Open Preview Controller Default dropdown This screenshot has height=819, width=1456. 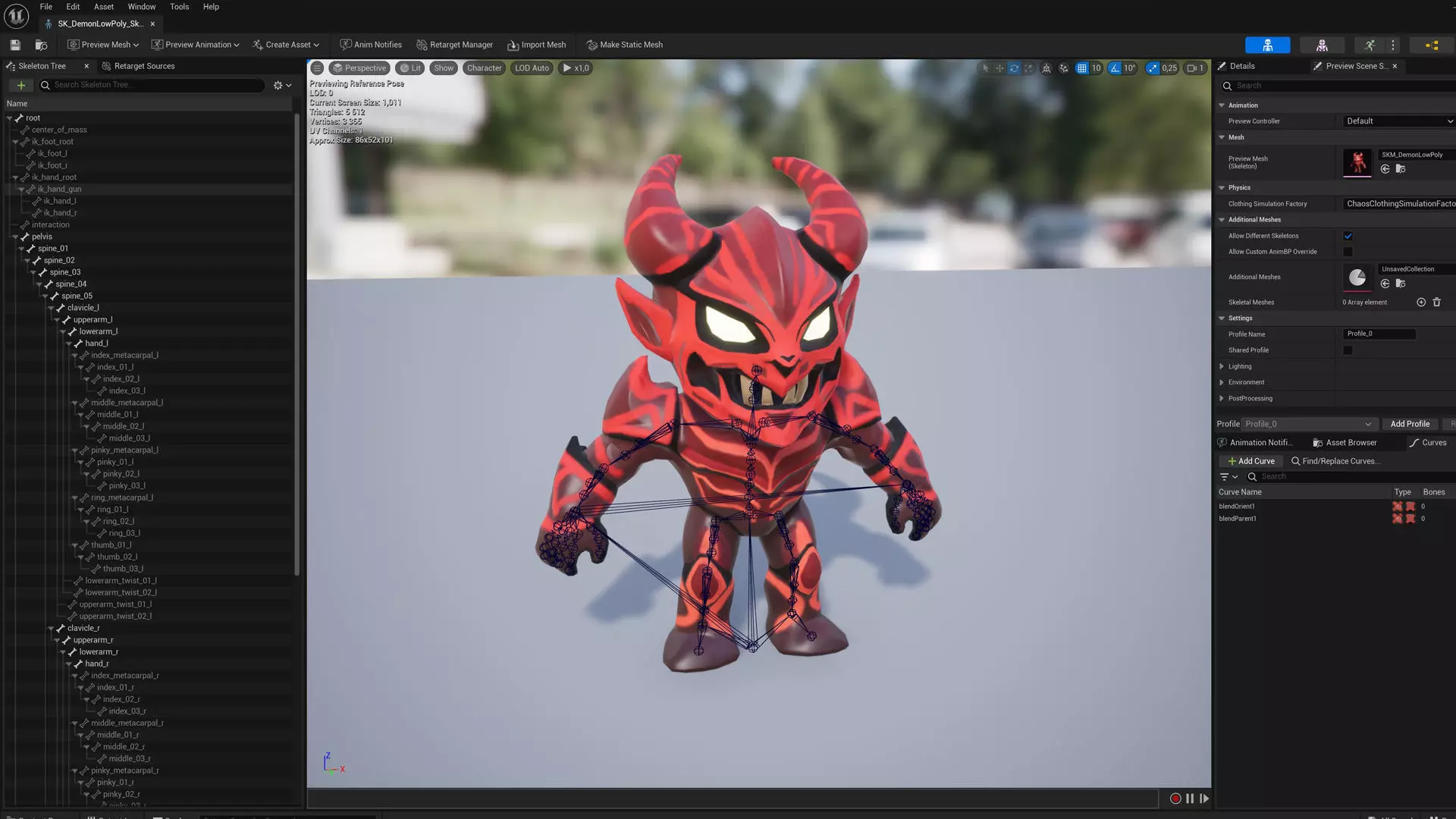point(1398,121)
